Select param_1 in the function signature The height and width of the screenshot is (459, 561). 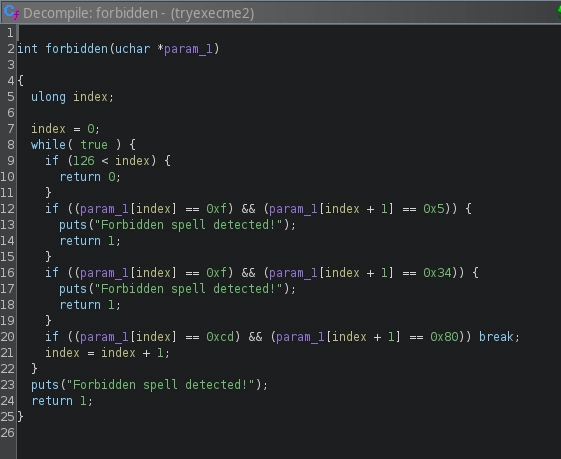coord(188,49)
